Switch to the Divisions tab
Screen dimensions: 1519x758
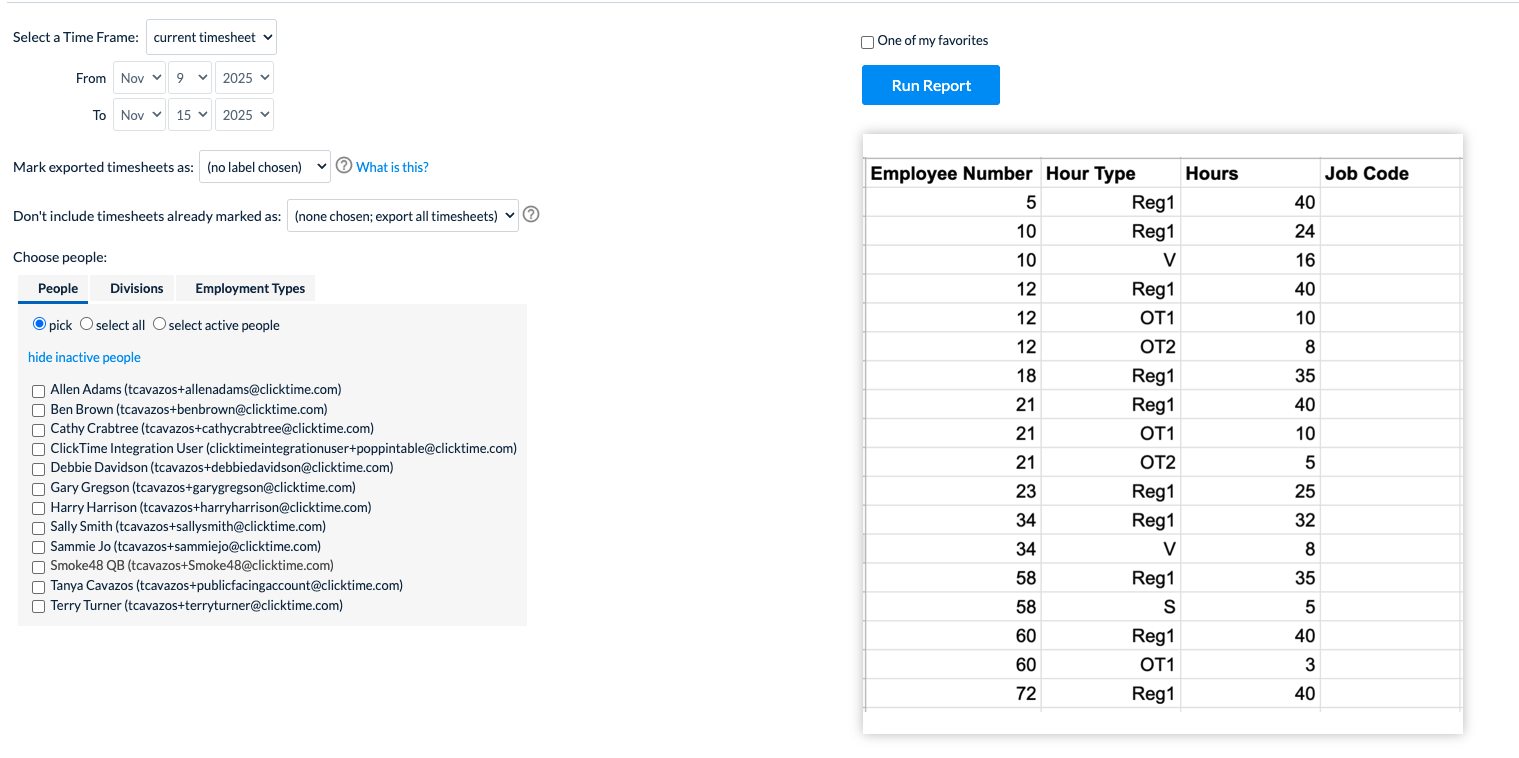[137, 288]
